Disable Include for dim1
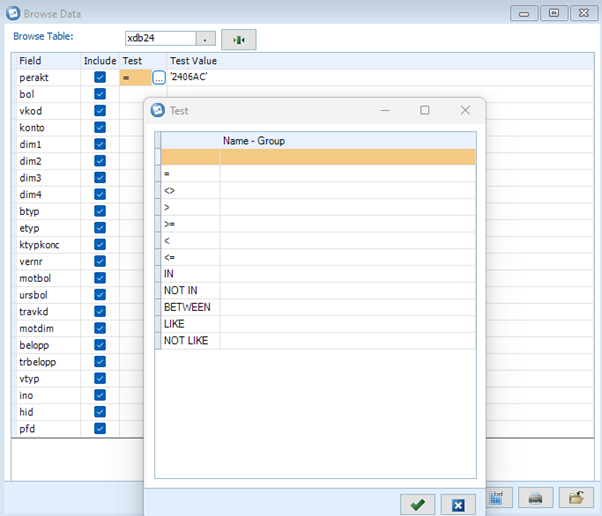Screen dimensions: 602x516 pos(100,144)
